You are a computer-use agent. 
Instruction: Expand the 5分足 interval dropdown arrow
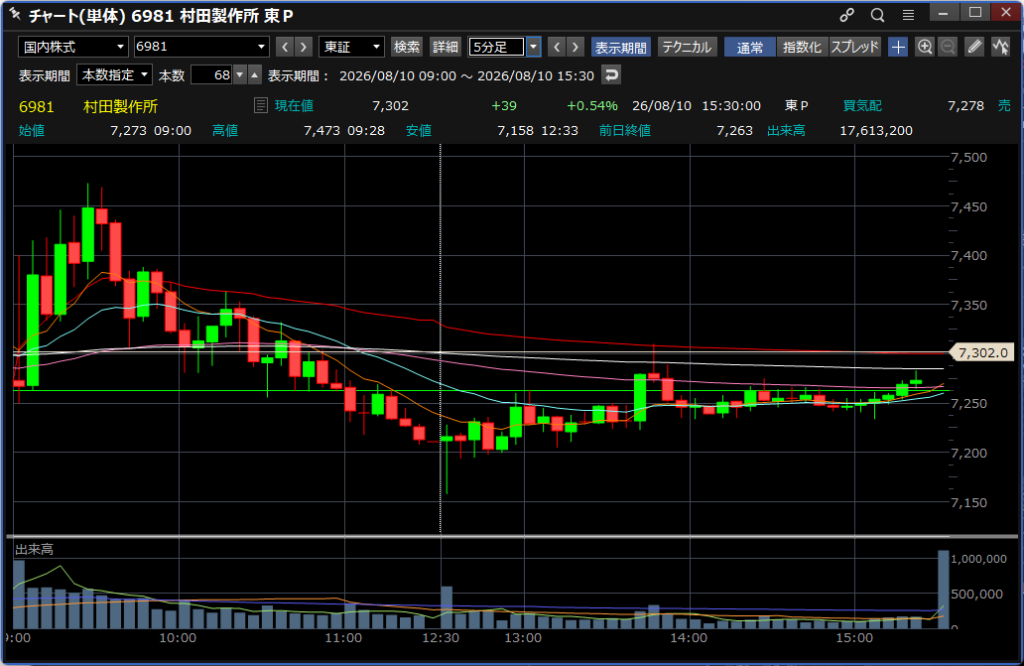(x=534, y=47)
